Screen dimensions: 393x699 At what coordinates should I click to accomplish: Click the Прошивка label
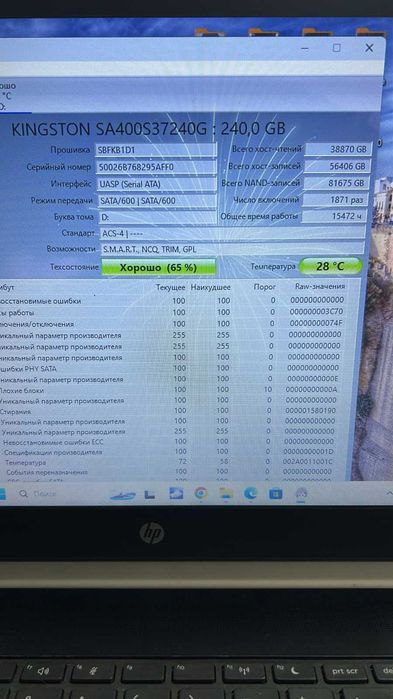(71, 150)
